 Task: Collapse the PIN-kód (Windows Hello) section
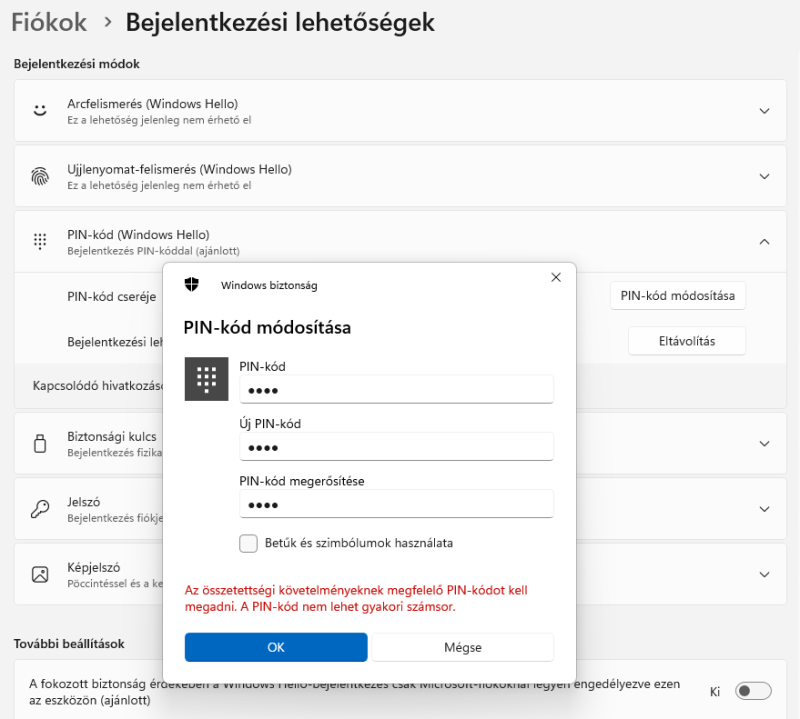tap(765, 242)
